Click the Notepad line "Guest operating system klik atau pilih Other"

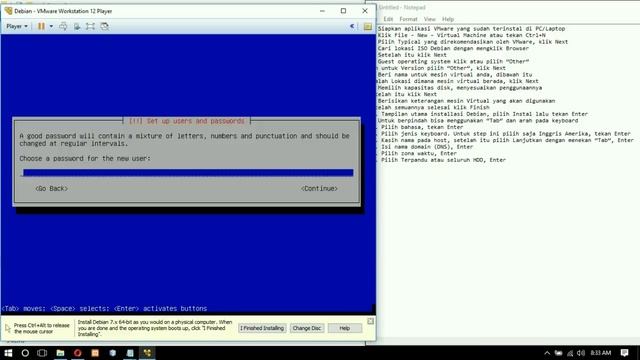453,61
